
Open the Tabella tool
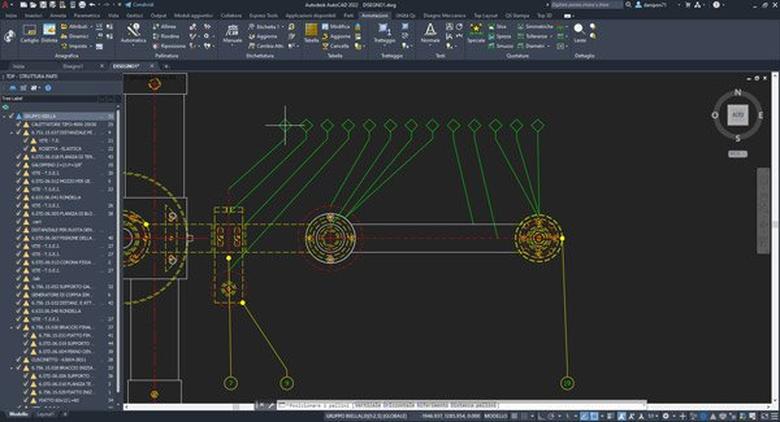coord(311,34)
